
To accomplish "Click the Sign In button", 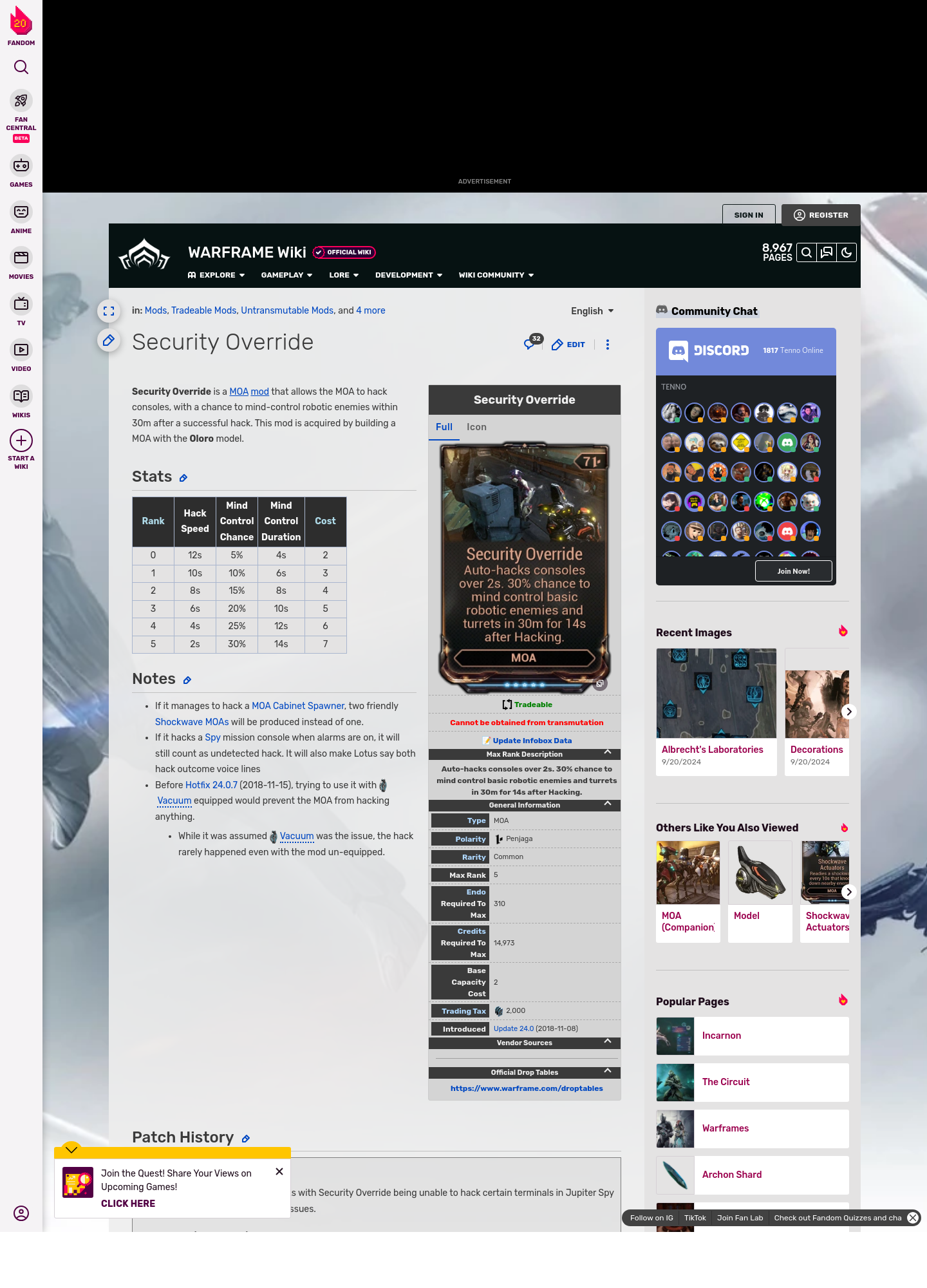I will (x=749, y=215).
